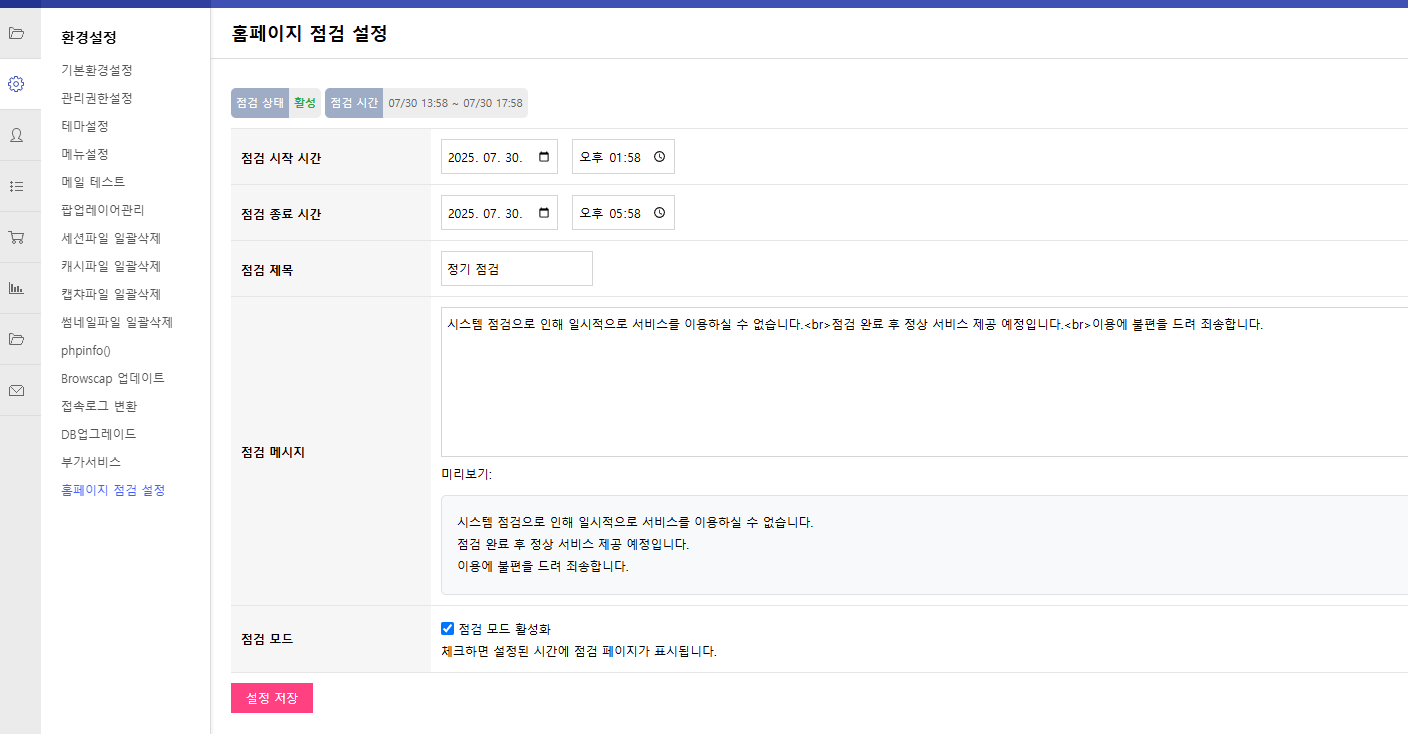Open the clock picker for end time 오후 05:58
This screenshot has height=734, width=1408.
(x=659, y=213)
